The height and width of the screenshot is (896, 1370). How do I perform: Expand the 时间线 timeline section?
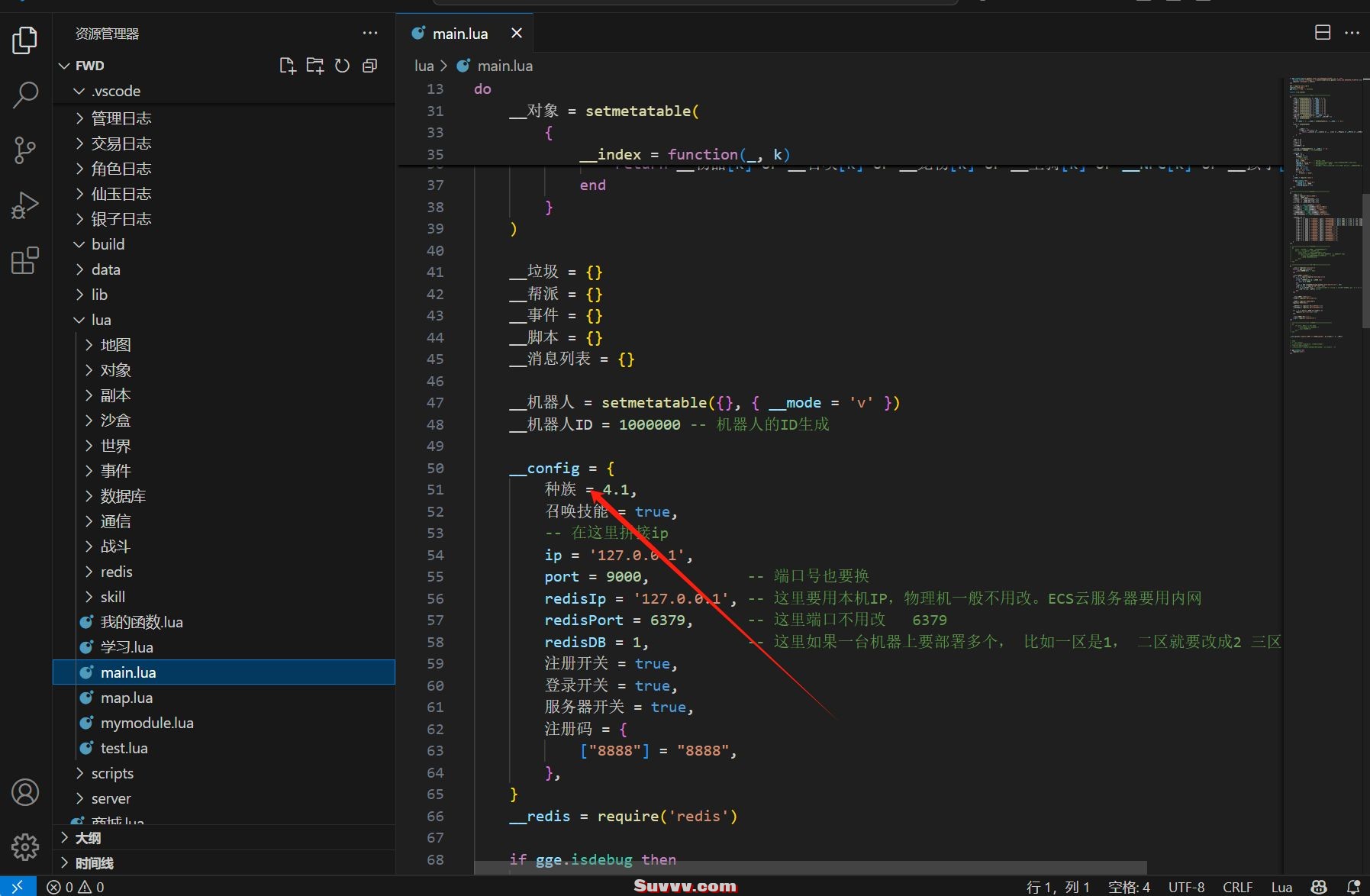[x=224, y=863]
